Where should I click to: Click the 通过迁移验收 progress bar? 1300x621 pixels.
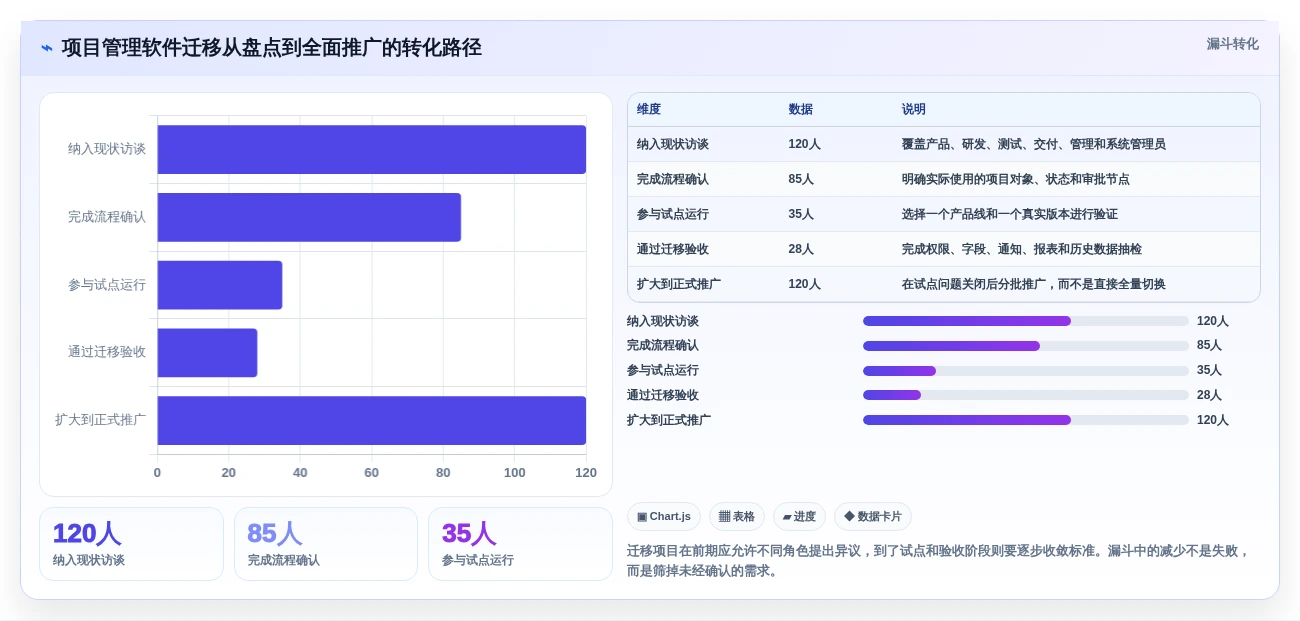pos(1026,395)
